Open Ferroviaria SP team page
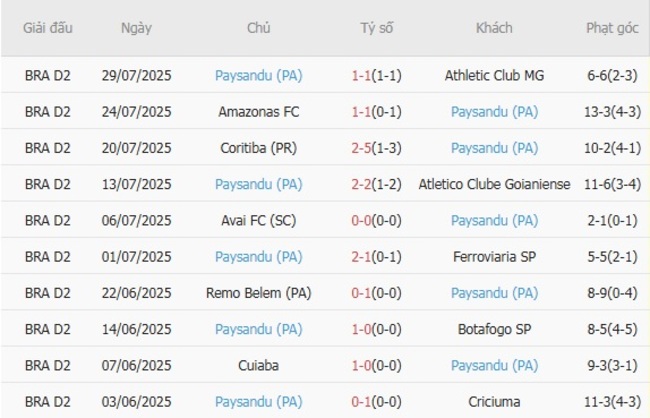Screen dimensions: 650x418 pos(495,257)
